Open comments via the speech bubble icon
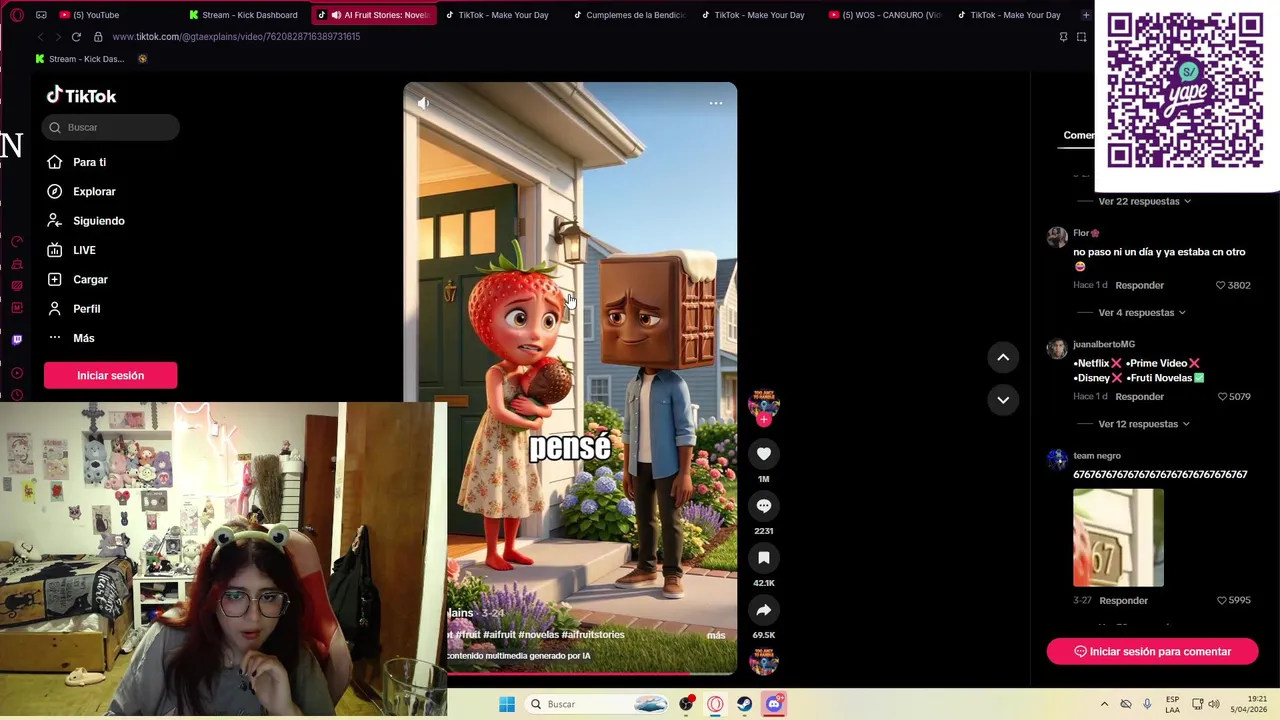1280x720 pixels. 764,506
